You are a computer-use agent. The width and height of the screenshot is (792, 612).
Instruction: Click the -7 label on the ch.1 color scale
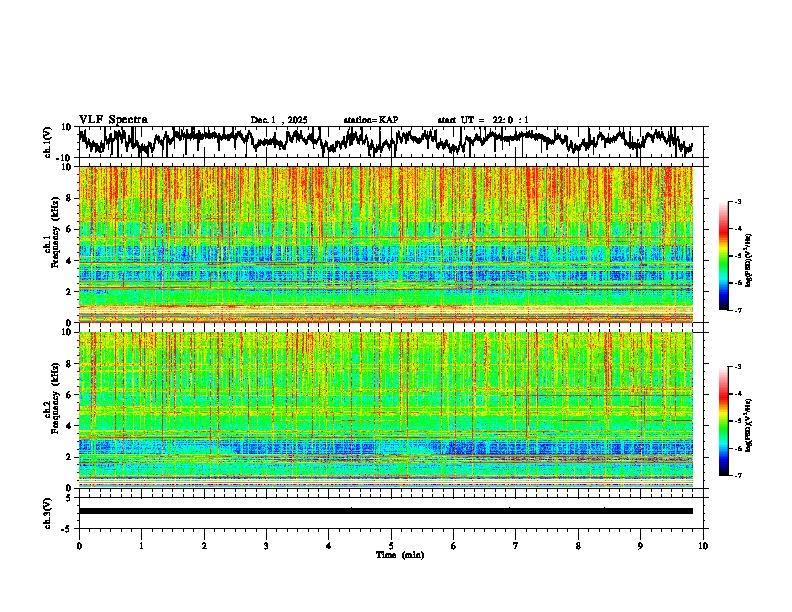pyautogui.click(x=738, y=310)
